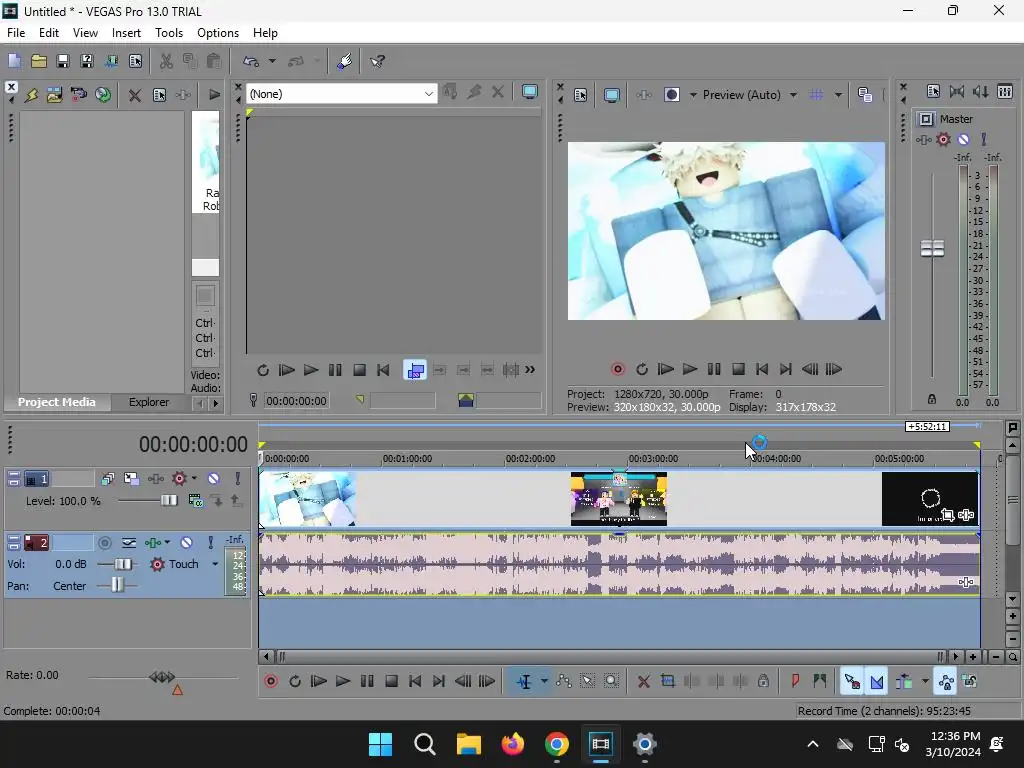
Task: Click the Trim crop icon in timeline toolbar
Action: (x=667, y=682)
